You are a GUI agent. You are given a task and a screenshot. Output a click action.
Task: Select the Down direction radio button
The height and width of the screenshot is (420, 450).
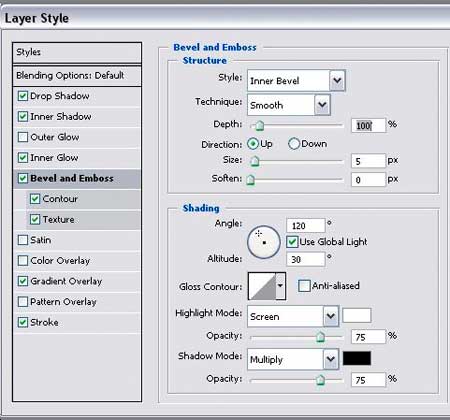pyautogui.click(x=294, y=144)
